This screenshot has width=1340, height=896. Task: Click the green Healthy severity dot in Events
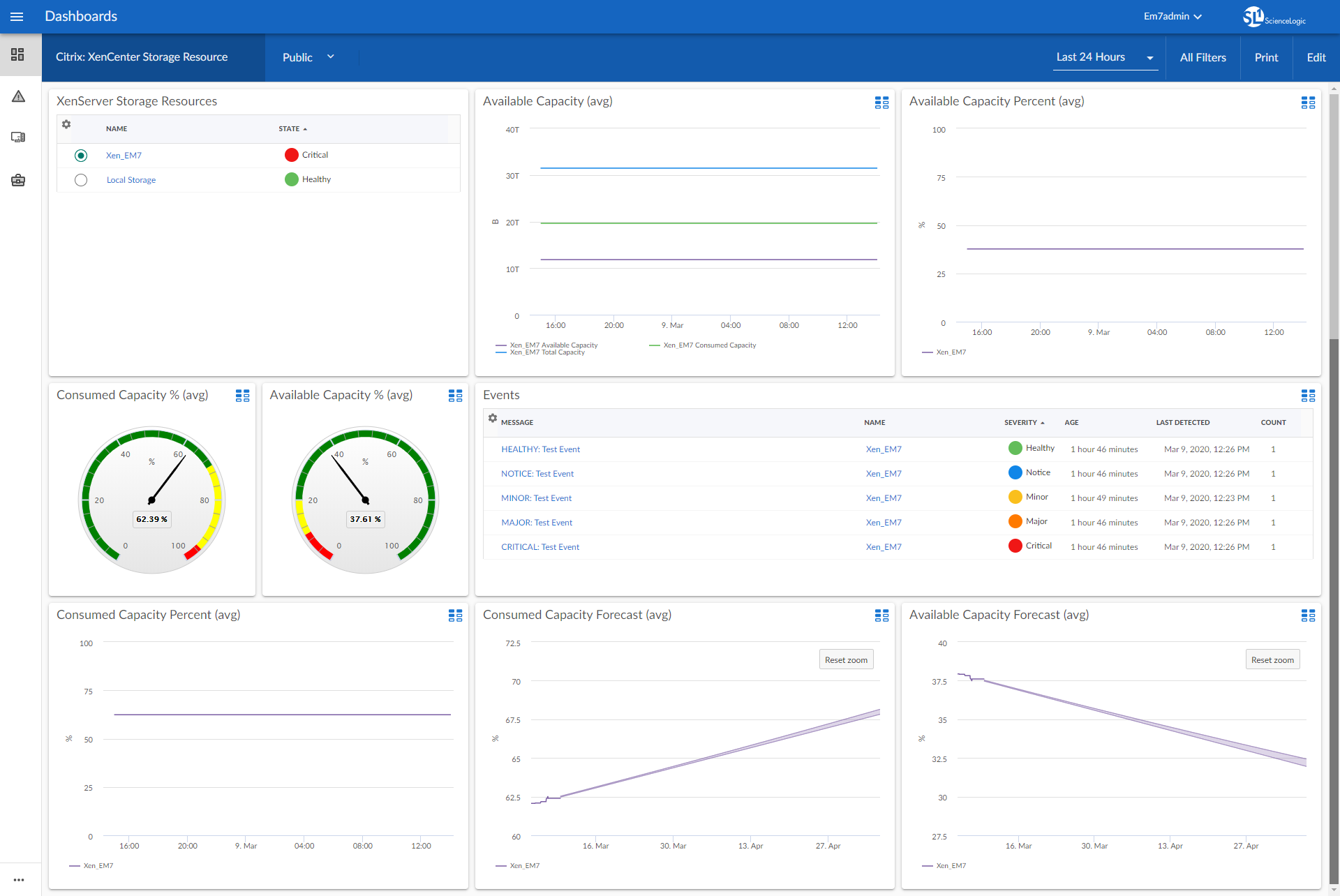coord(1015,448)
